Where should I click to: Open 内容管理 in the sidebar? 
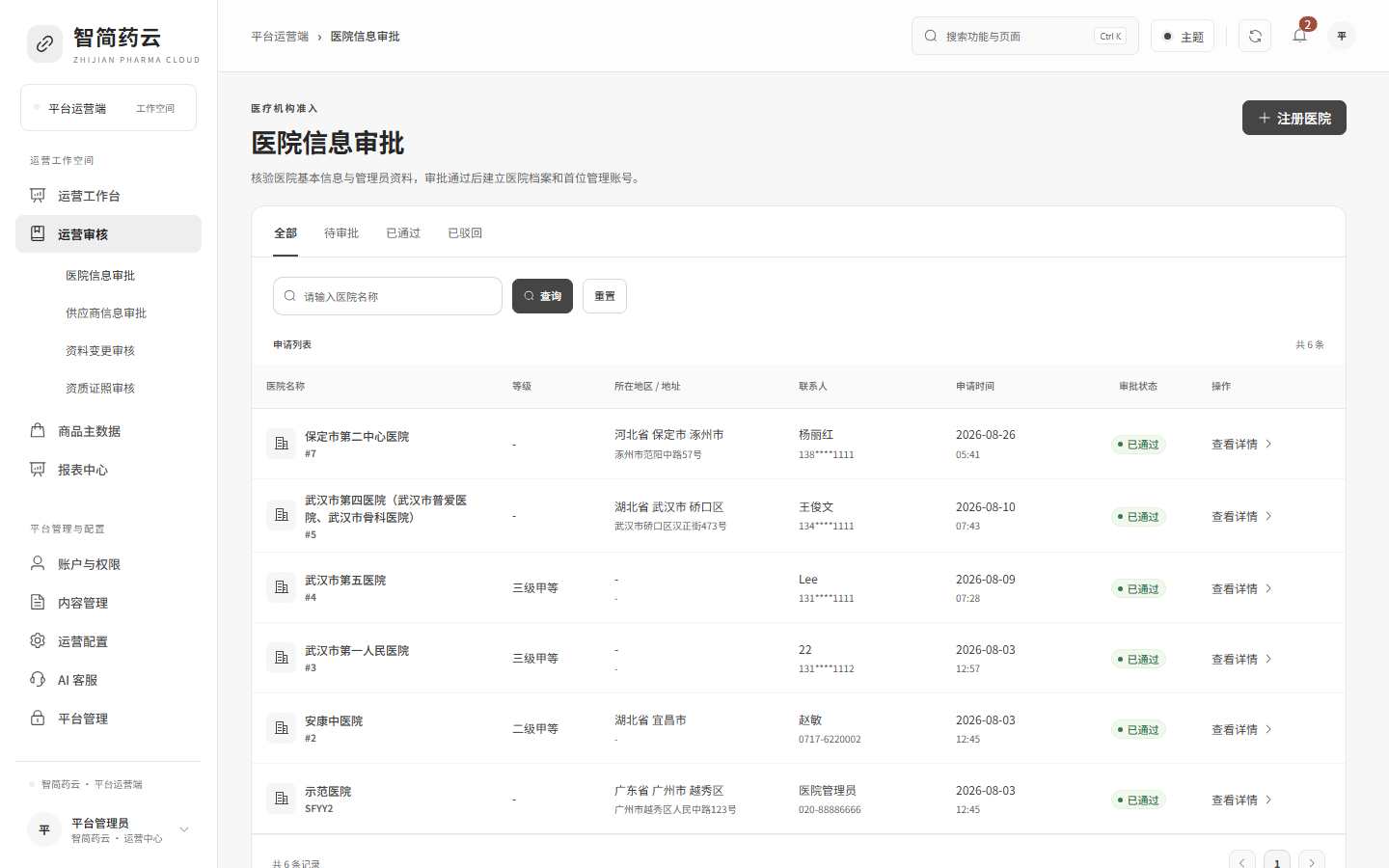click(x=108, y=603)
